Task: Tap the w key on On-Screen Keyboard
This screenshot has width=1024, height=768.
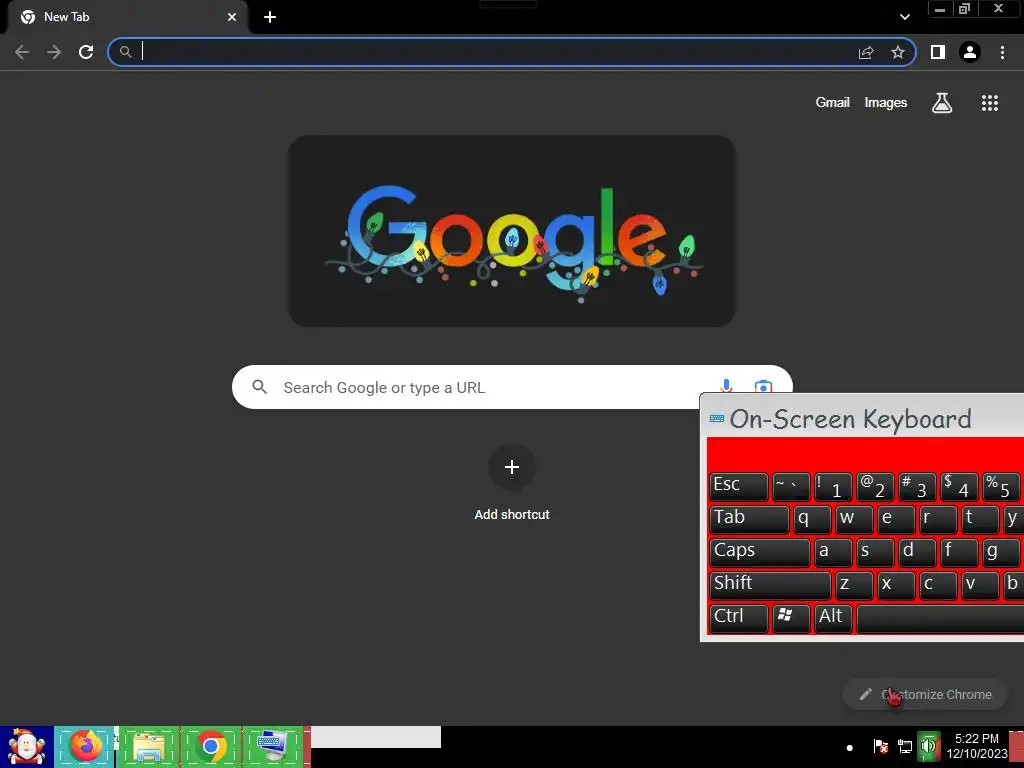Action: coord(854,519)
